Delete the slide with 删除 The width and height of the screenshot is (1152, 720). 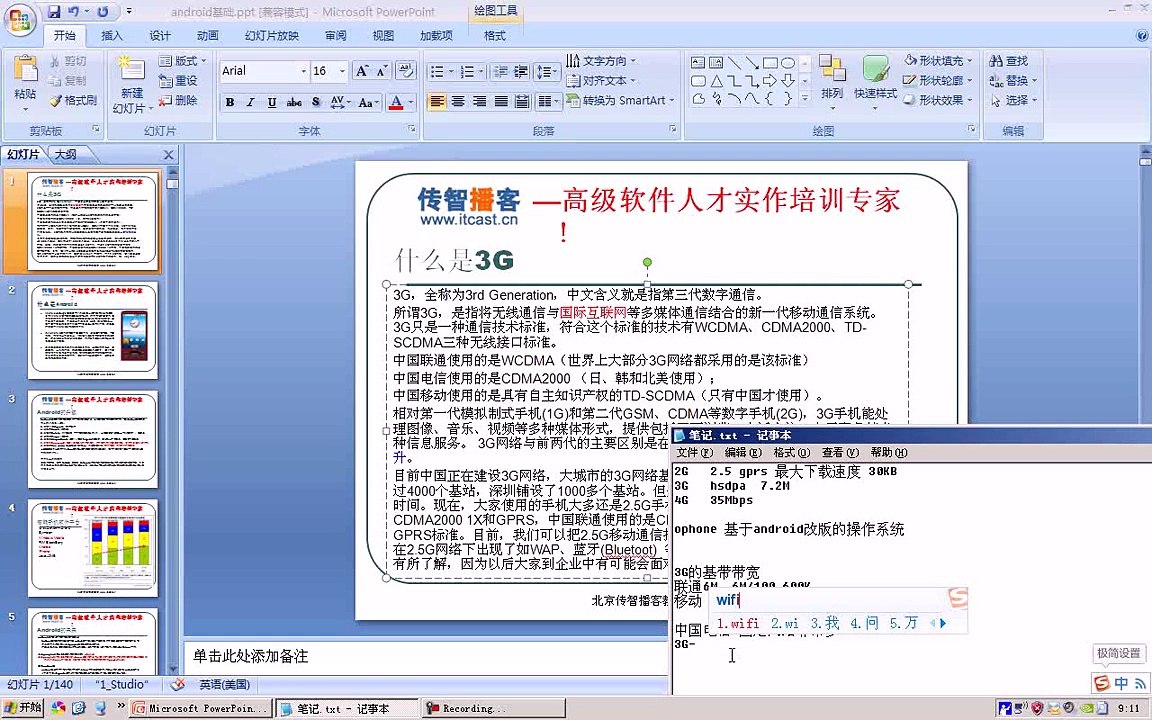178,100
